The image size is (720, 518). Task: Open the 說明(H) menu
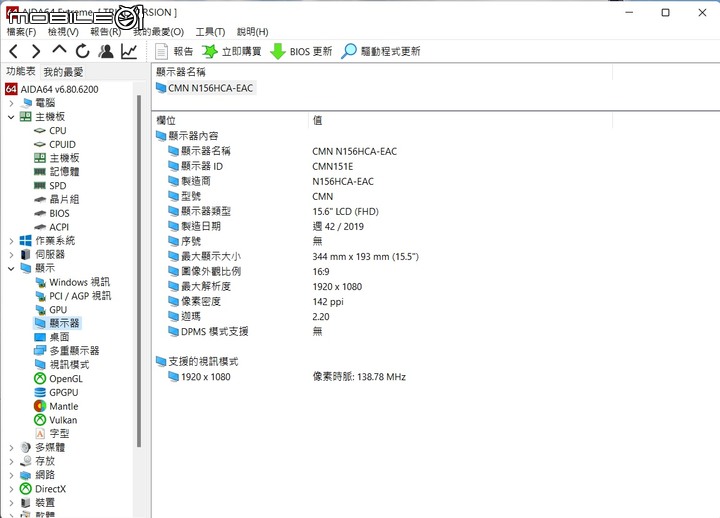click(x=253, y=32)
